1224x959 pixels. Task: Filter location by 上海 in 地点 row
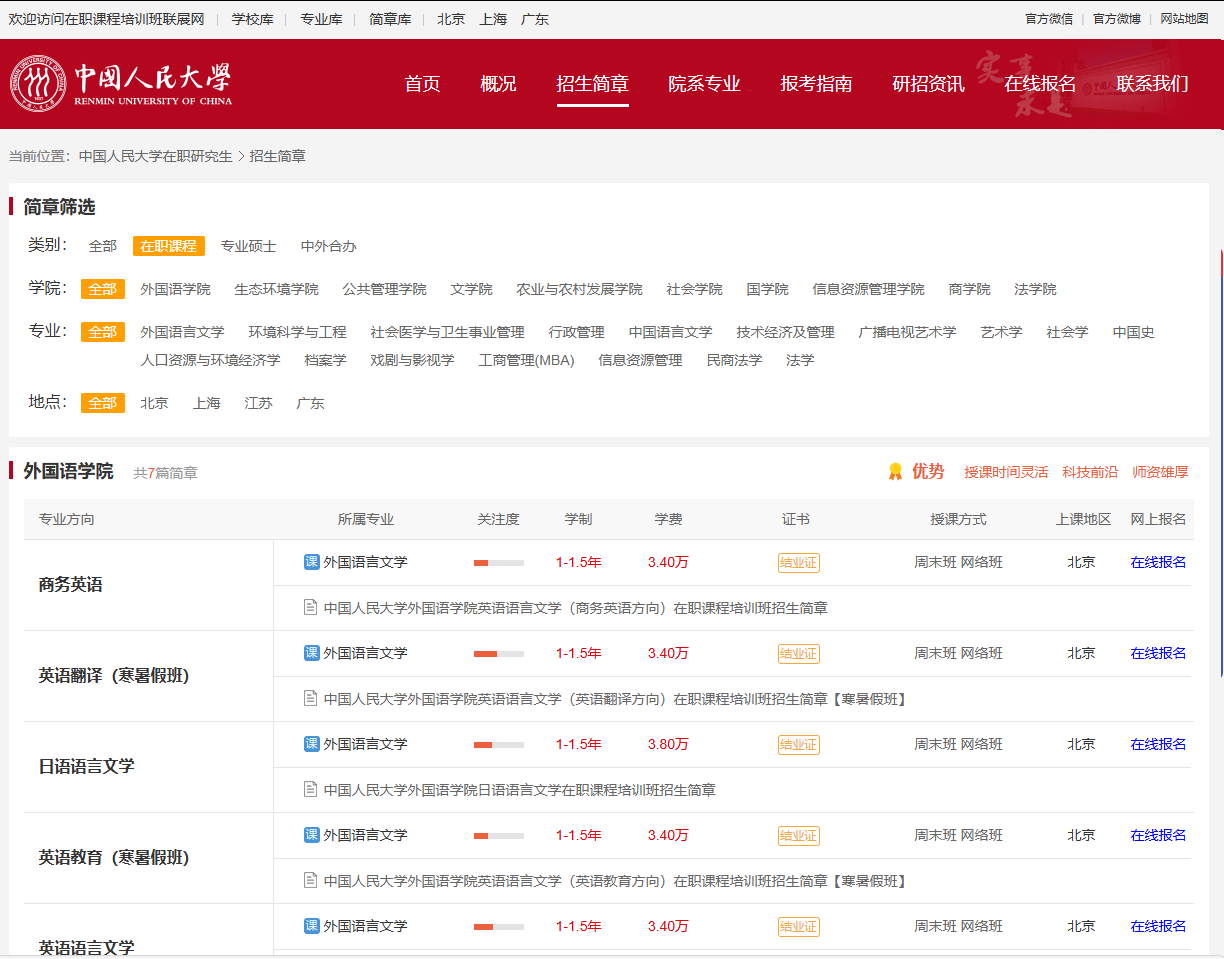click(206, 403)
